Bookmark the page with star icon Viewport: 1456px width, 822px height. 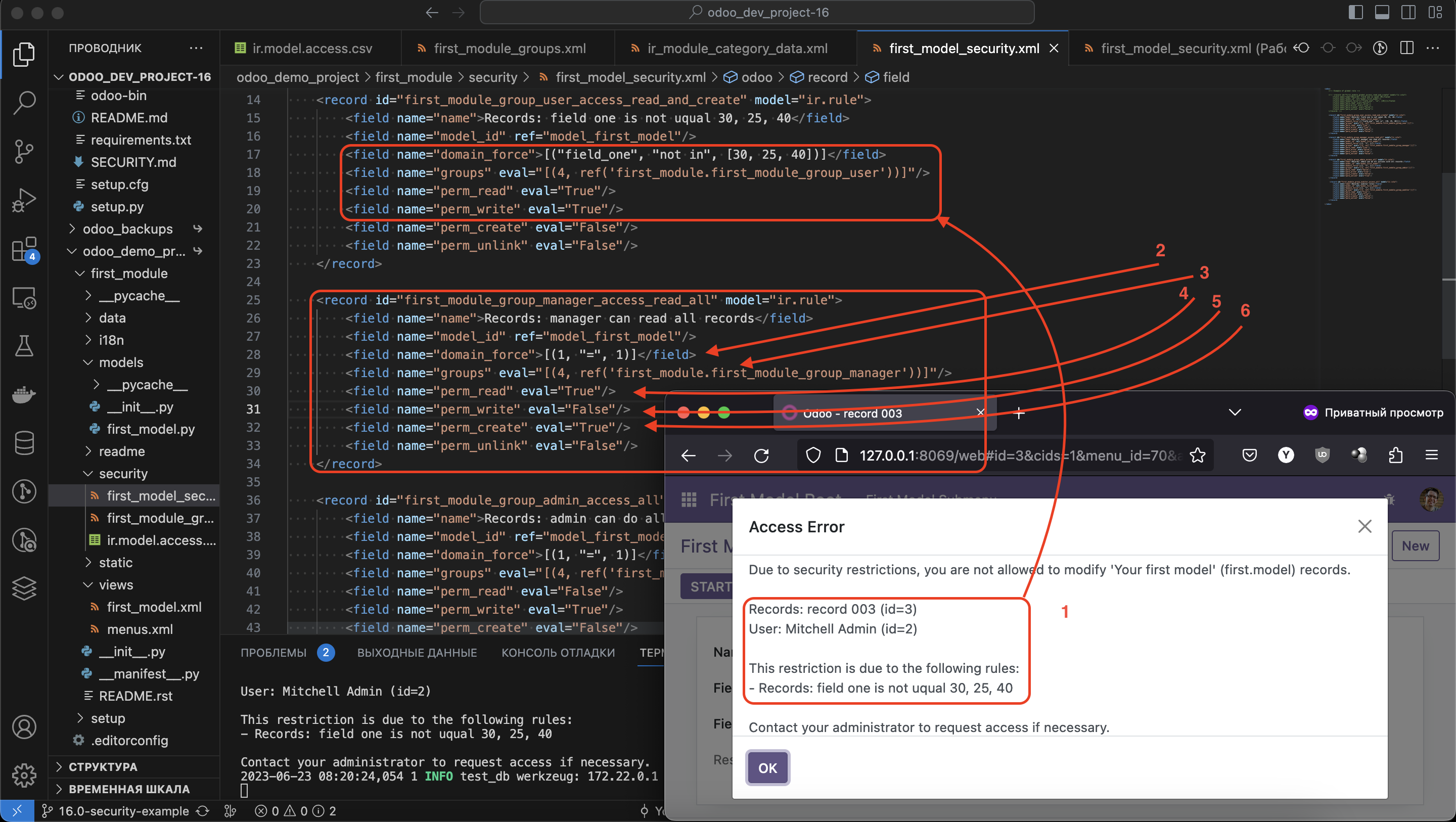pyautogui.click(x=1197, y=455)
